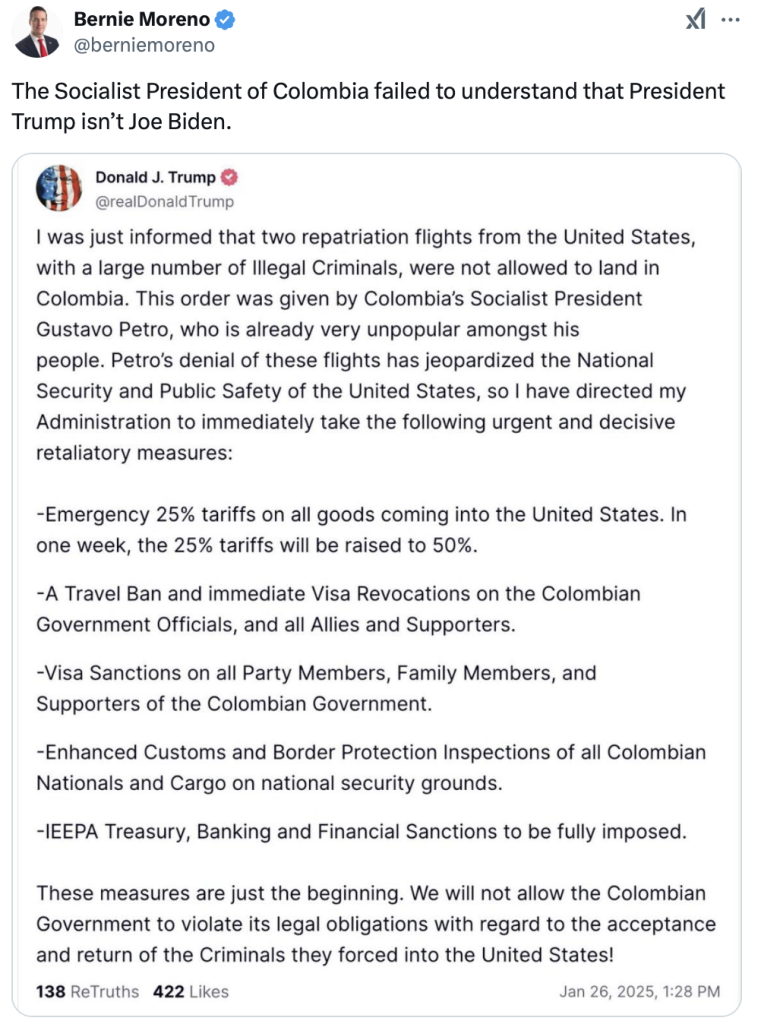Viewport: 761px width, 1024px height.
Task: Visit the @realDonaldTrump handle
Action: tap(165, 202)
